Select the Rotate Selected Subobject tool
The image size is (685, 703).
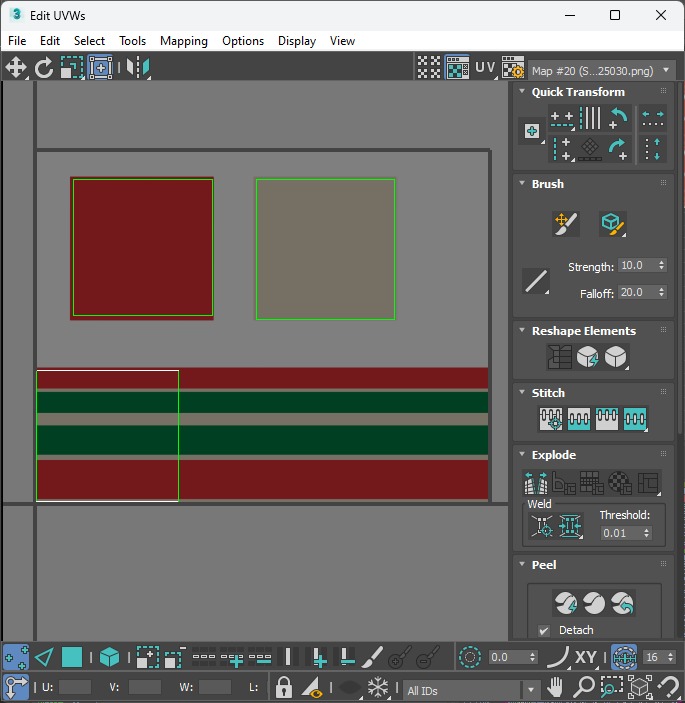point(44,68)
